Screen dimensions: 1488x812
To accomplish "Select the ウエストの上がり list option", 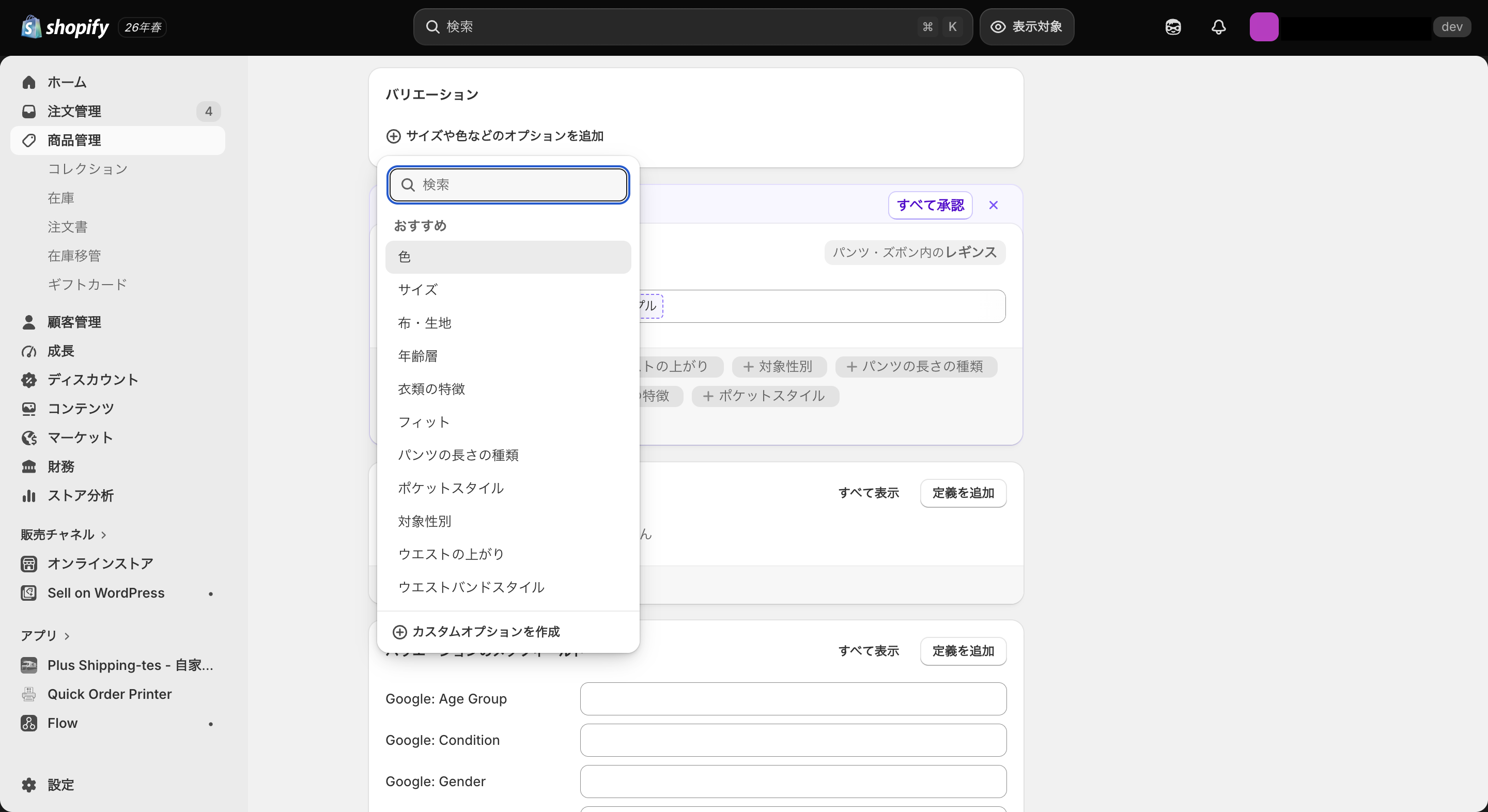I will coord(508,554).
